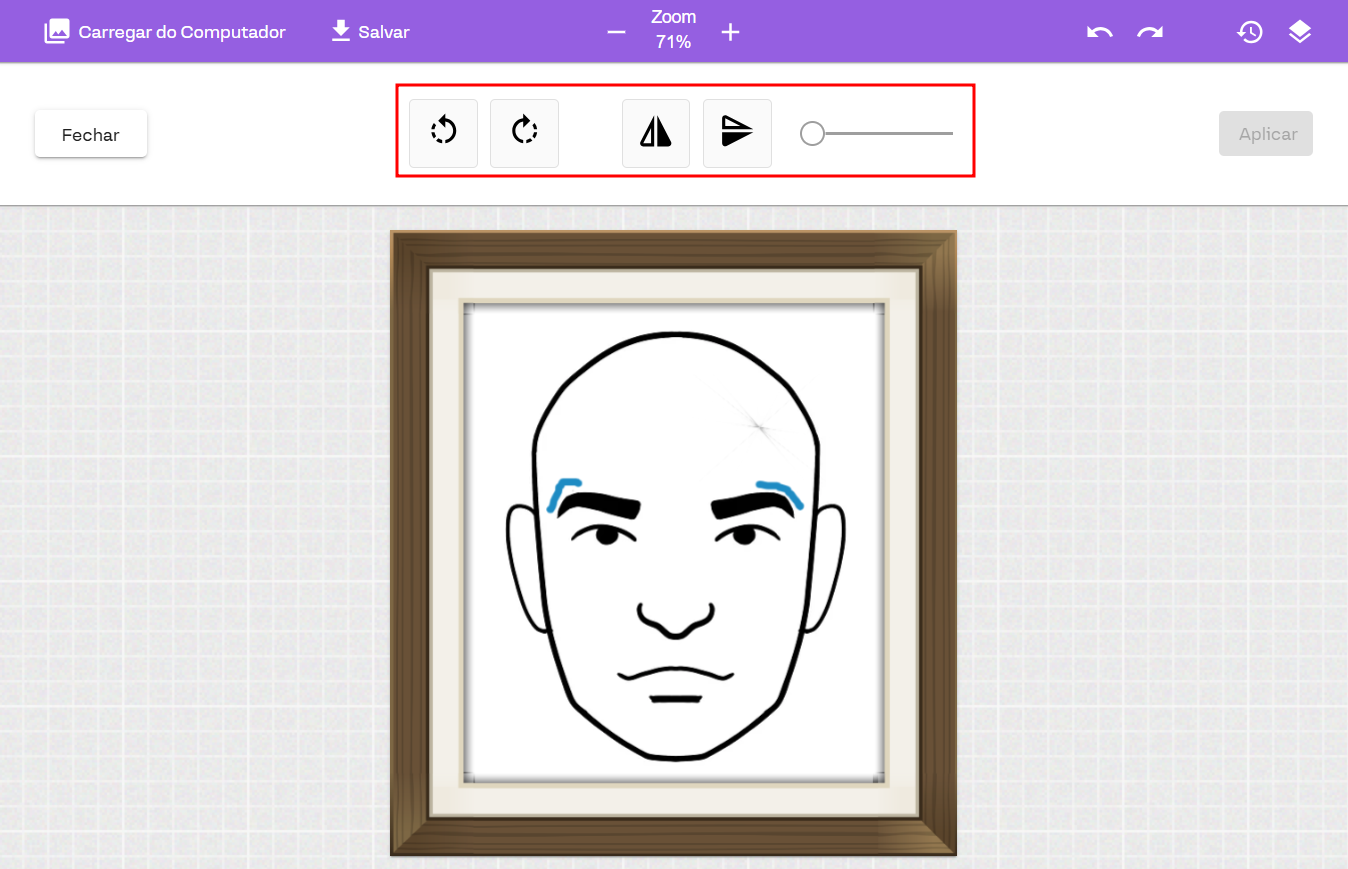Undo the last edit
The image size is (1348, 869).
click(x=1099, y=32)
